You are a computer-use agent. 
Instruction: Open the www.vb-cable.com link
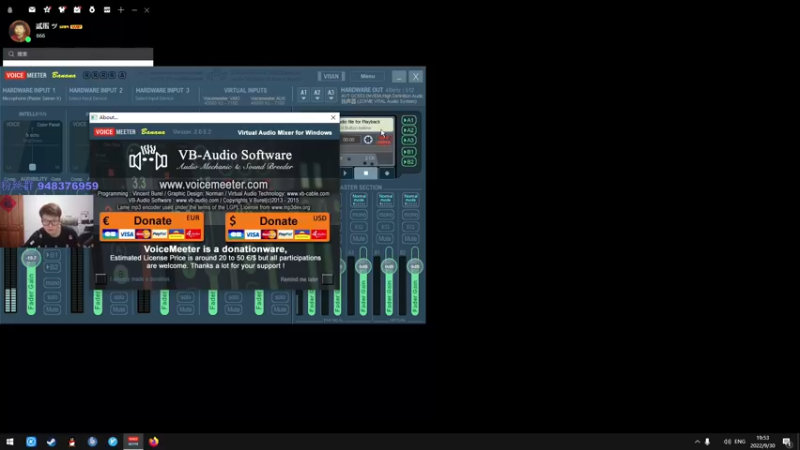point(308,194)
